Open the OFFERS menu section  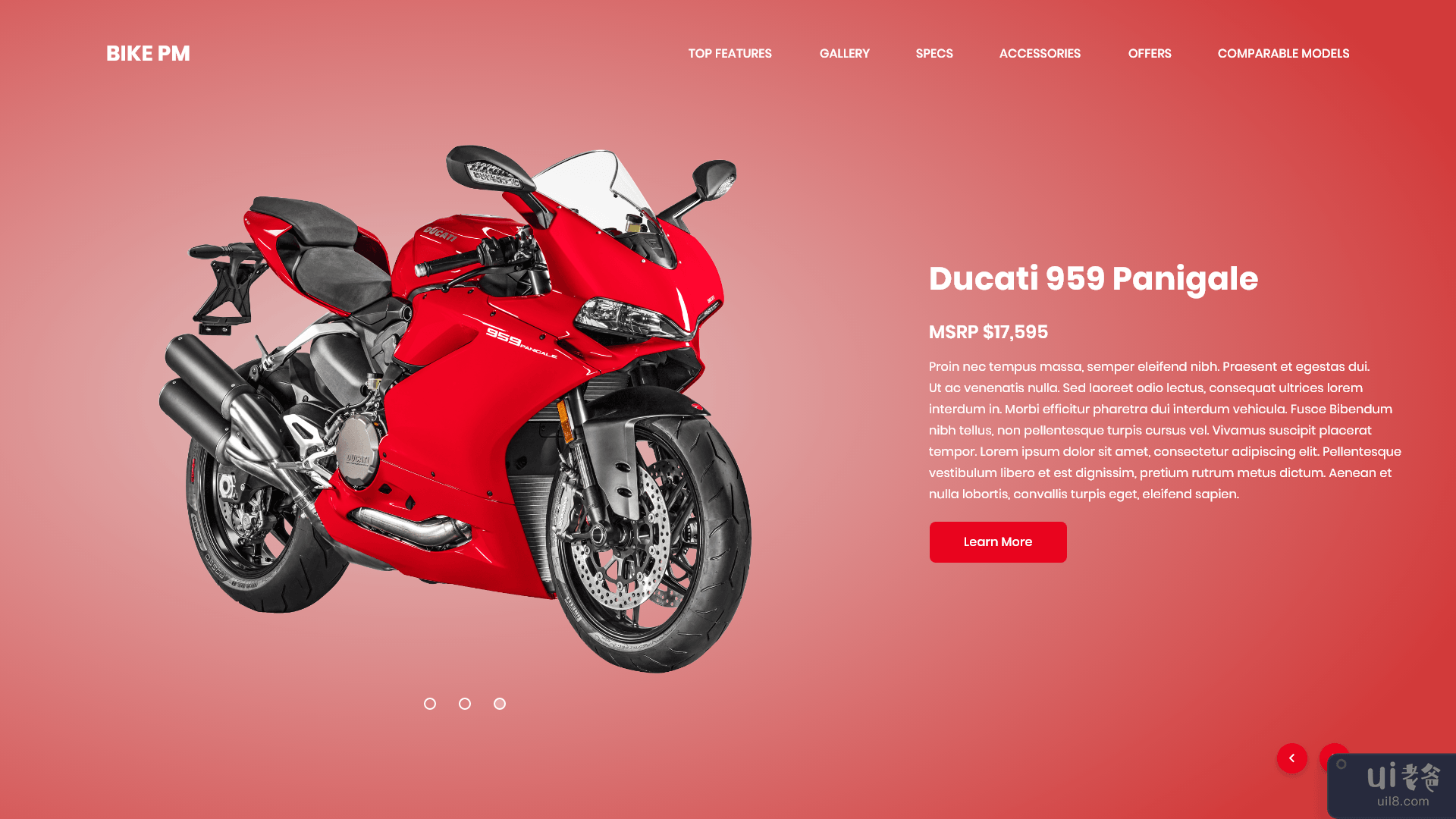click(1149, 53)
